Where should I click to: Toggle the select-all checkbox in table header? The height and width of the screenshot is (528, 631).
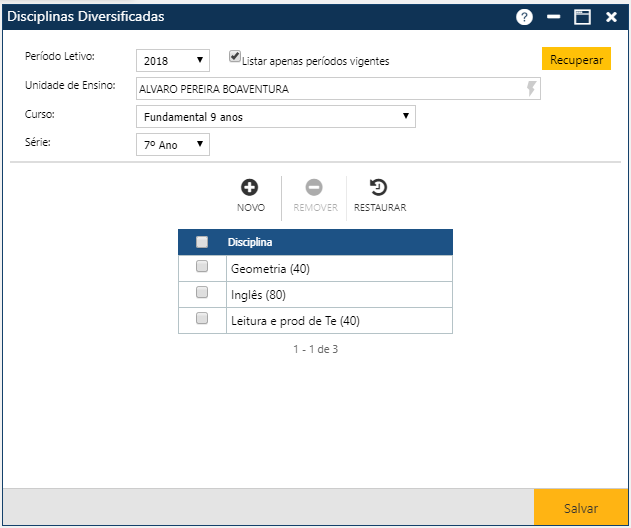point(202,242)
